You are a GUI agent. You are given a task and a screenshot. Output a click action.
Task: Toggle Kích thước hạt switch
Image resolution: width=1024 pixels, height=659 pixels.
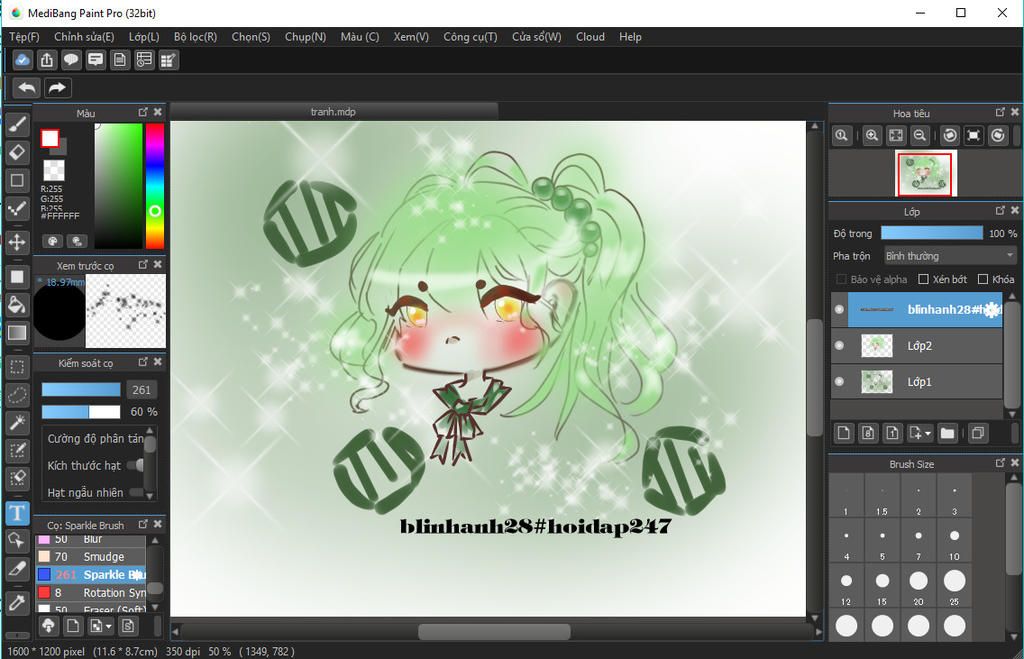pos(135,465)
